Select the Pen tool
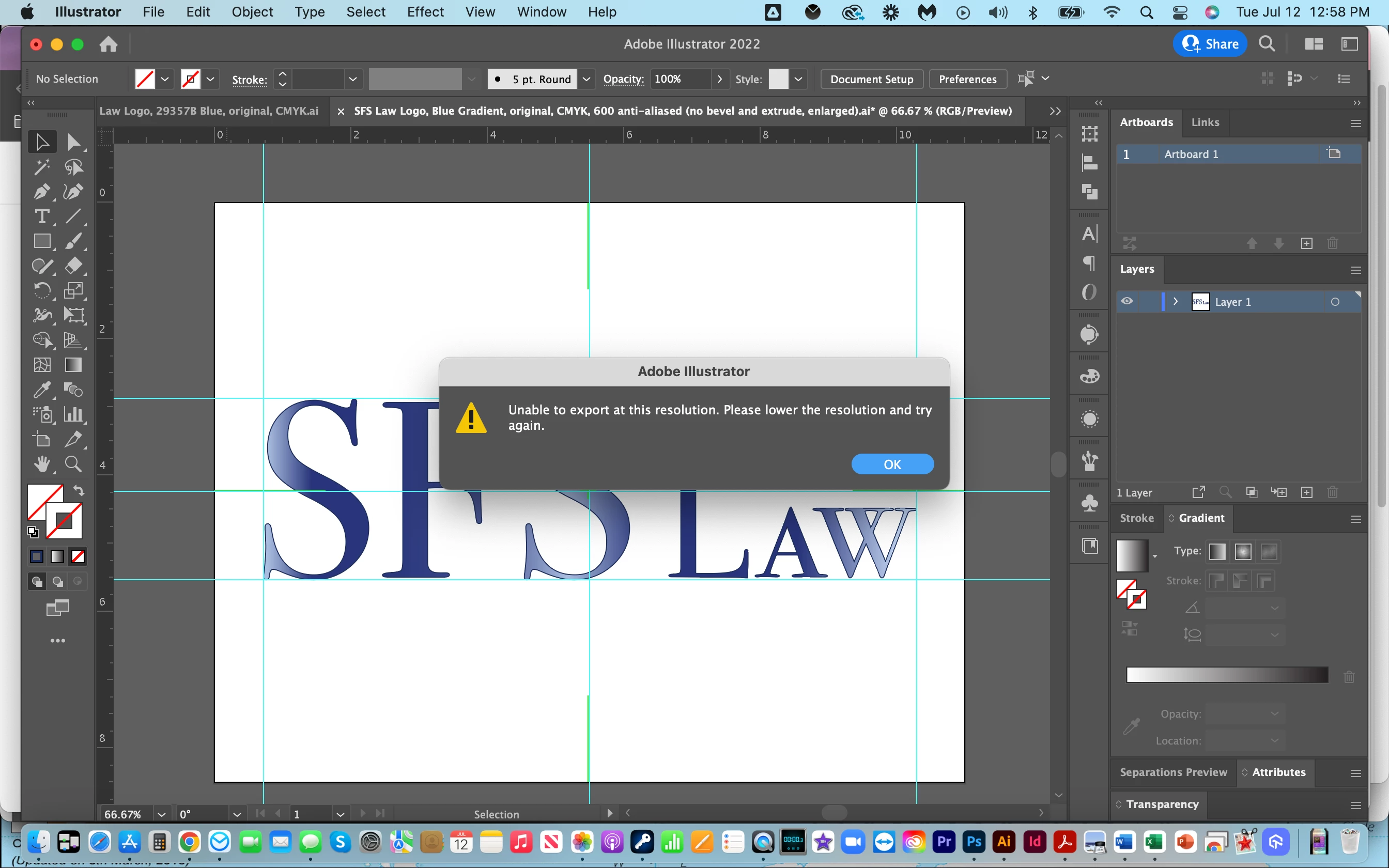1389x868 pixels. [41, 192]
